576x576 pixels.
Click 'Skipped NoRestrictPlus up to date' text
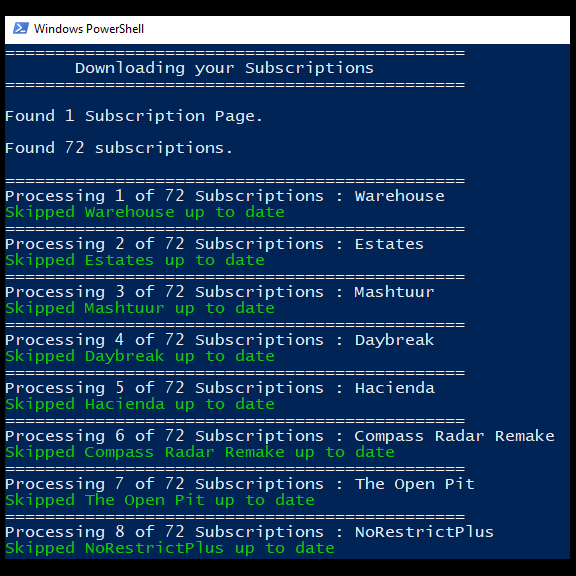click(170, 548)
